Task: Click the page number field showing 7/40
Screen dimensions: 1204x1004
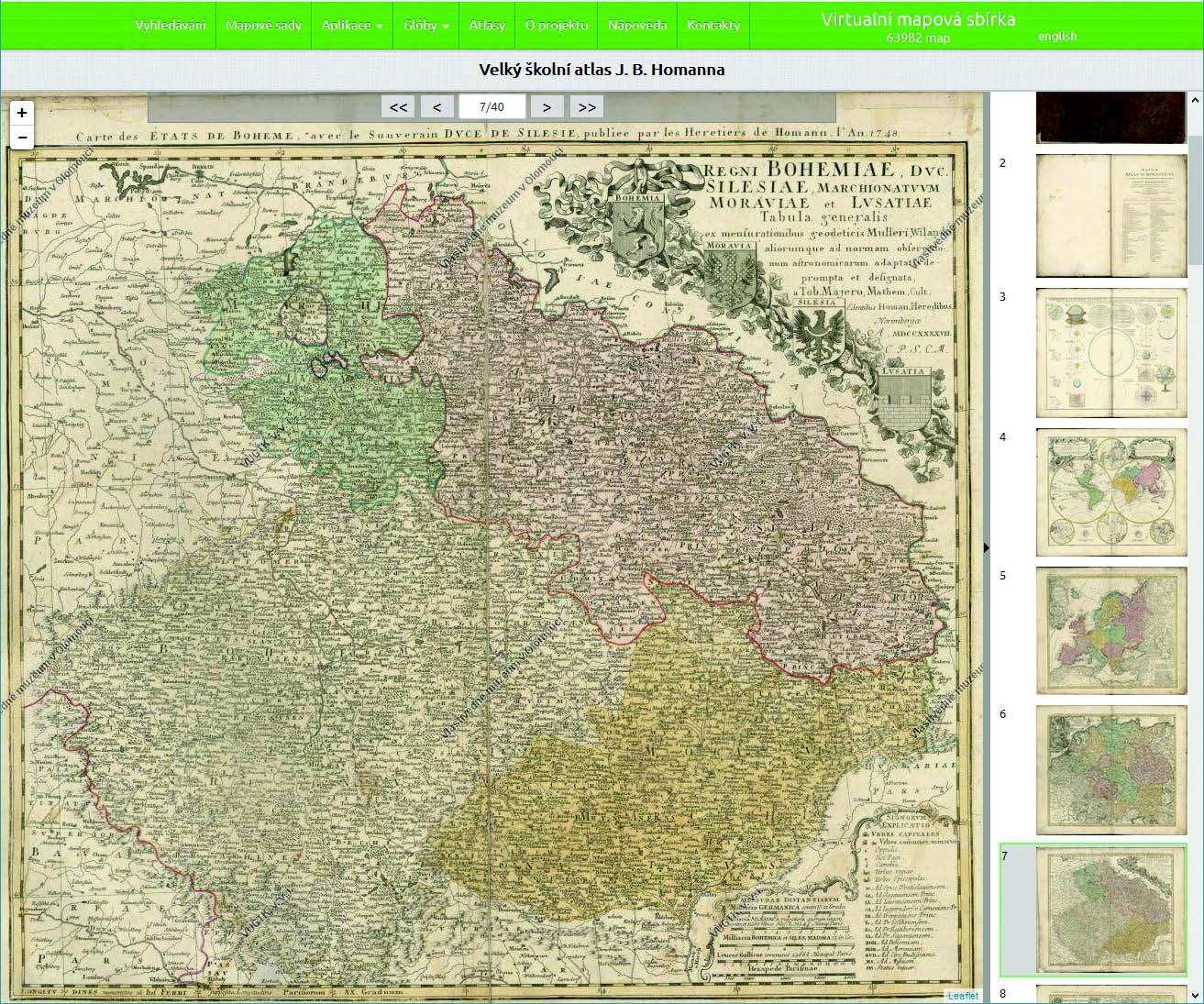Action: coord(492,107)
